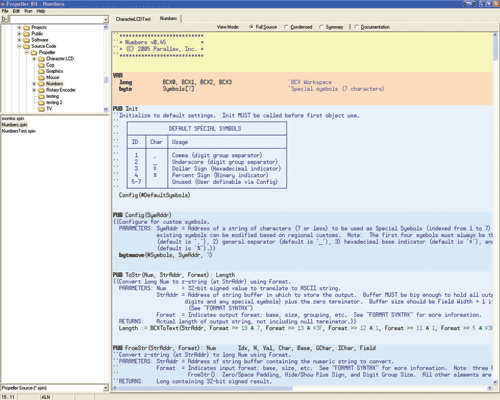Select the Graphics folder icon

click(x=41, y=71)
